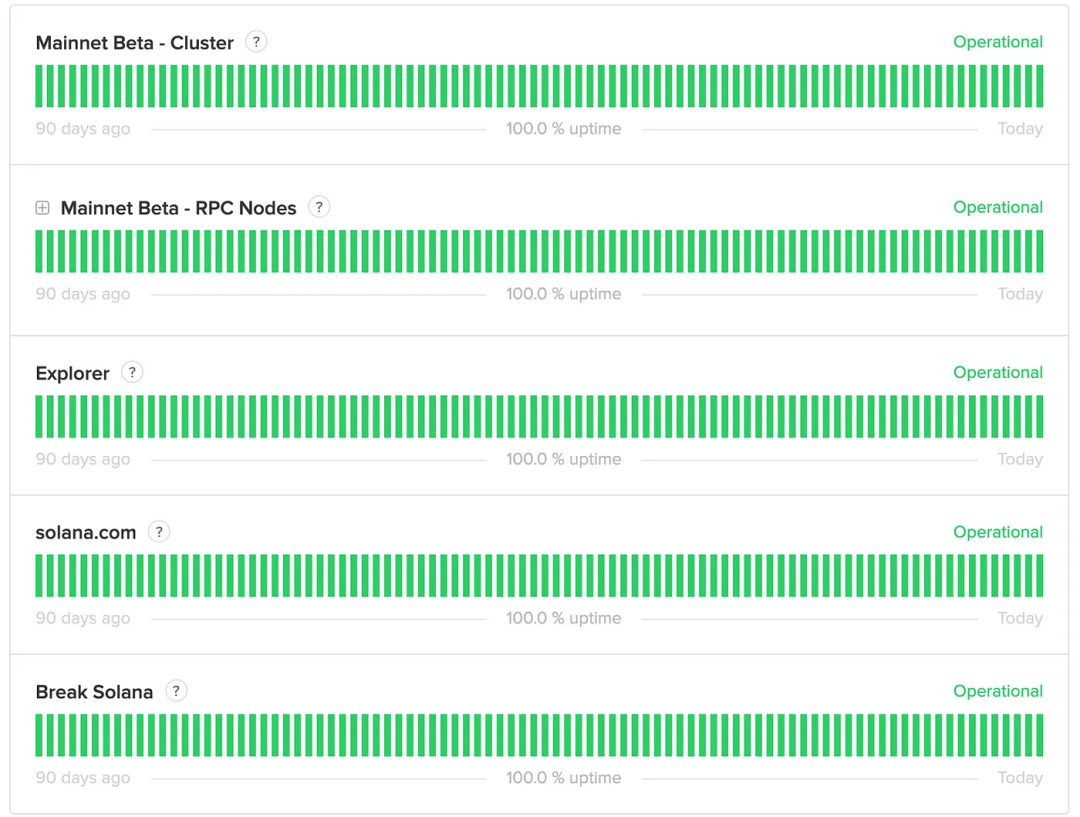The width and height of the screenshot is (1080, 817).
Task: Click last day bar in RPC Nodes chart
Action: [x=1039, y=251]
